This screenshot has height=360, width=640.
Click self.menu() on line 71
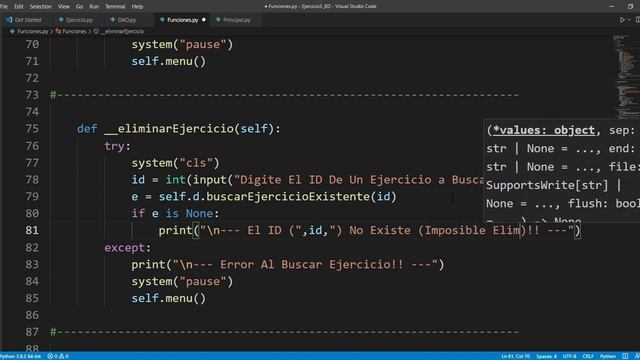(x=169, y=62)
